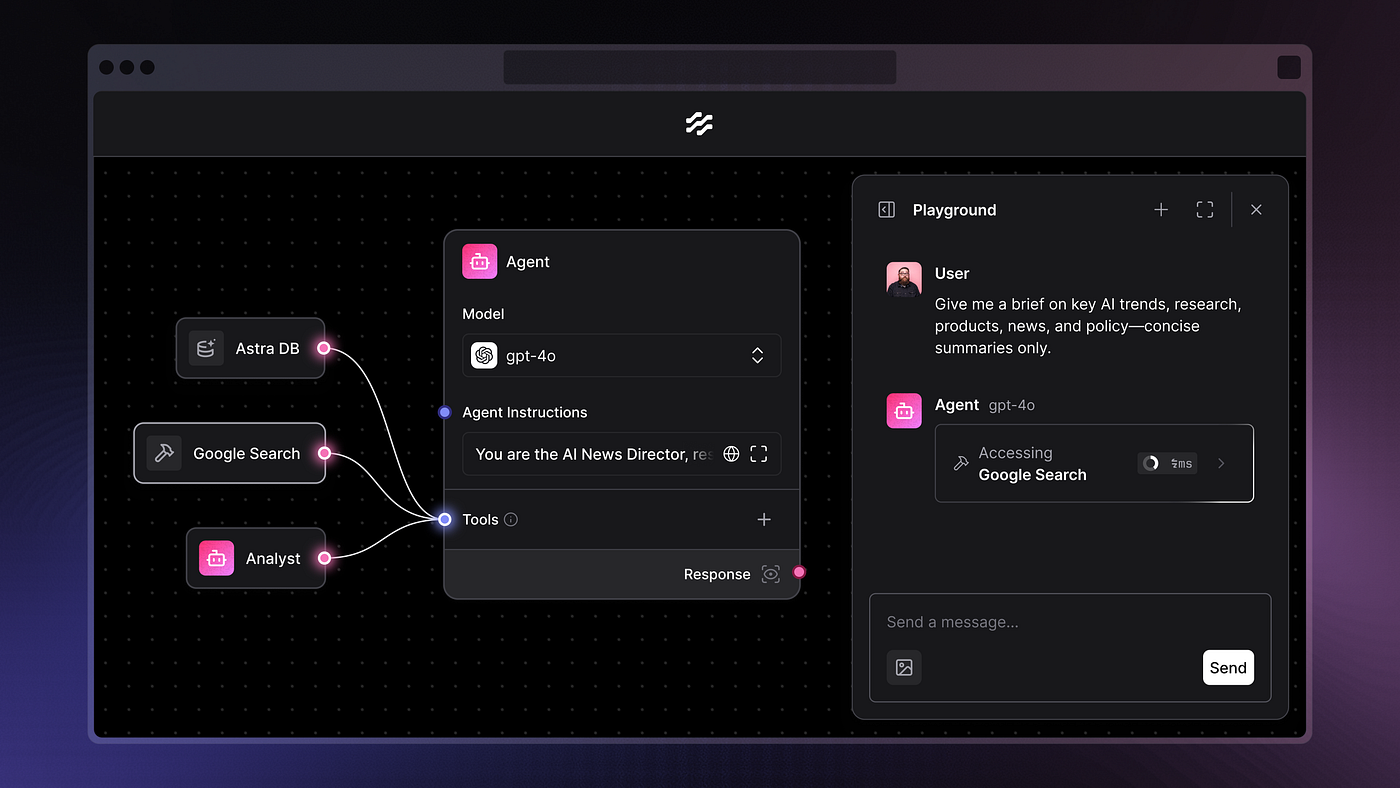
Task: Select the Google Search node
Action: point(230,454)
